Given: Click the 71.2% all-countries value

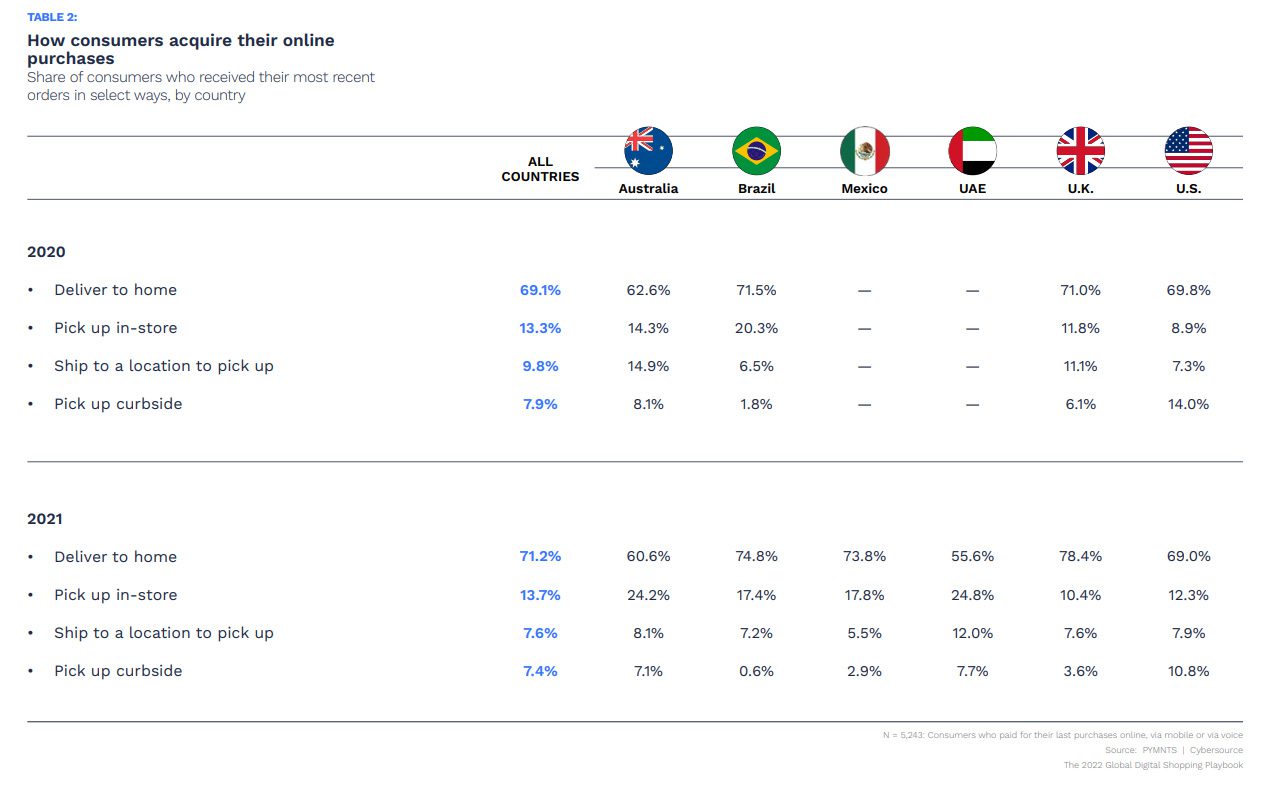Looking at the screenshot, I should tap(540, 557).
